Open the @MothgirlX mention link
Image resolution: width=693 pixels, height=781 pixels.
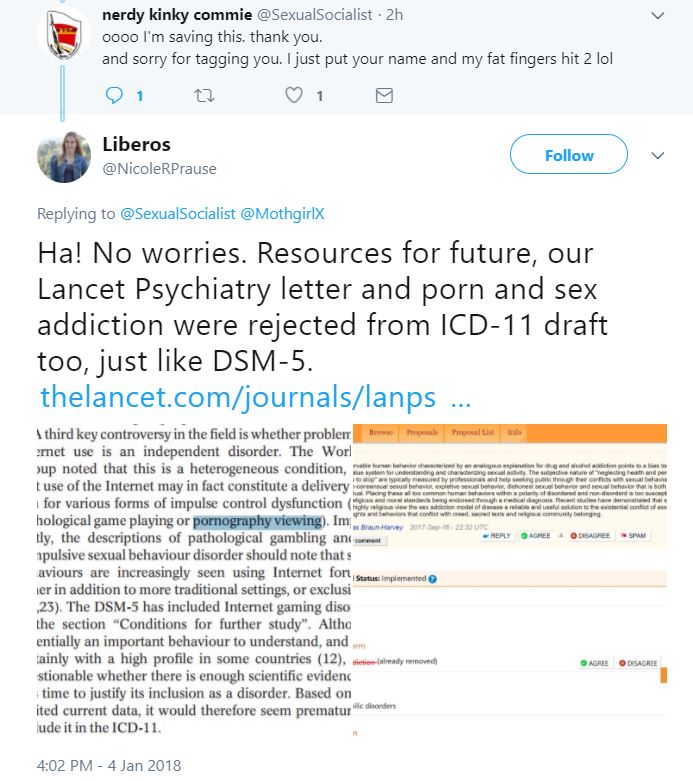[282, 214]
